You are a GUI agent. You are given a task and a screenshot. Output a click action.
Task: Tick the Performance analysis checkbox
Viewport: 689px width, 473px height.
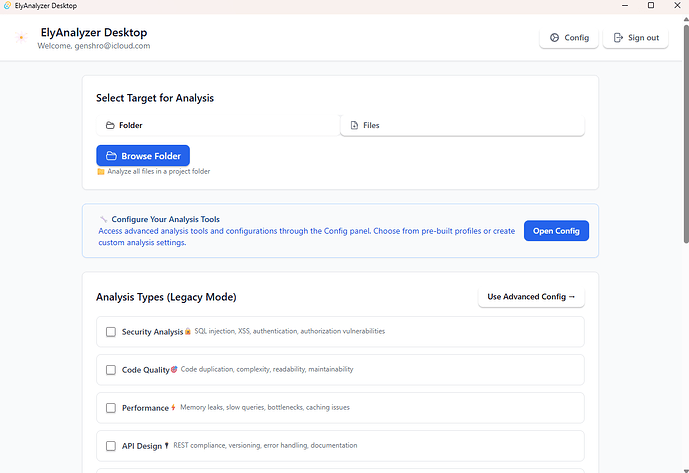click(x=111, y=408)
